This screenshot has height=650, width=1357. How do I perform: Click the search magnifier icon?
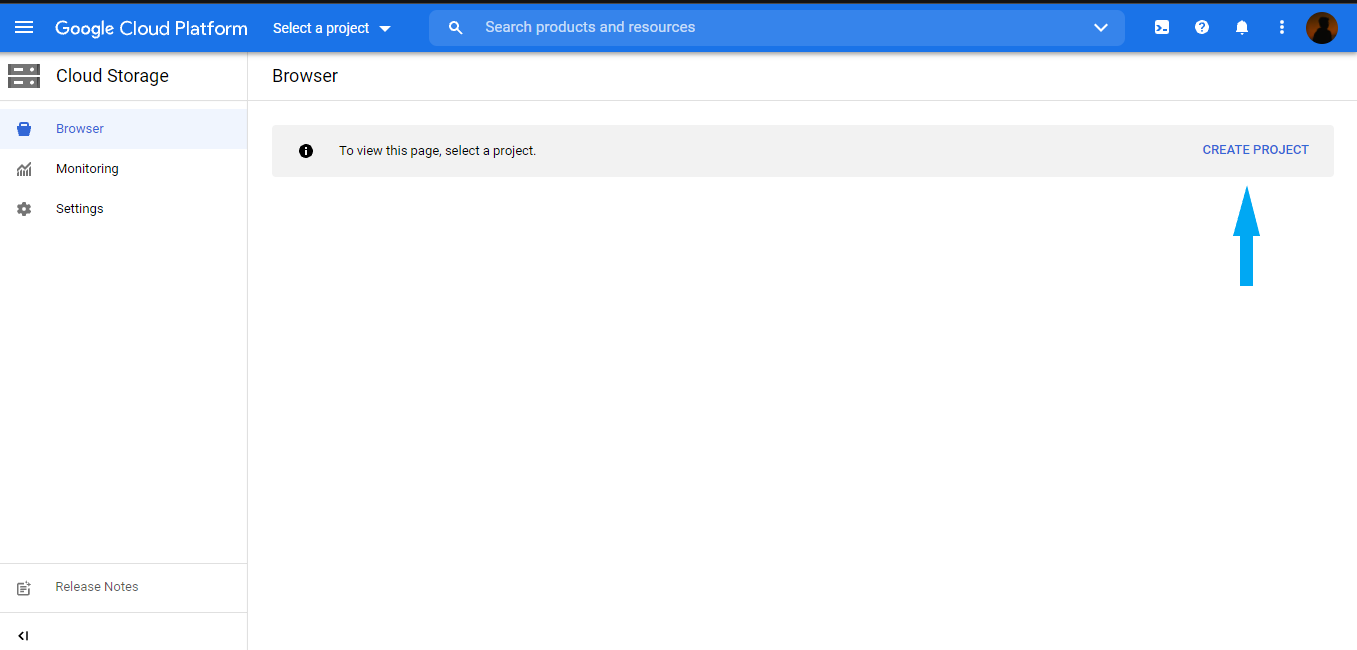pyautogui.click(x=456, y=28)
